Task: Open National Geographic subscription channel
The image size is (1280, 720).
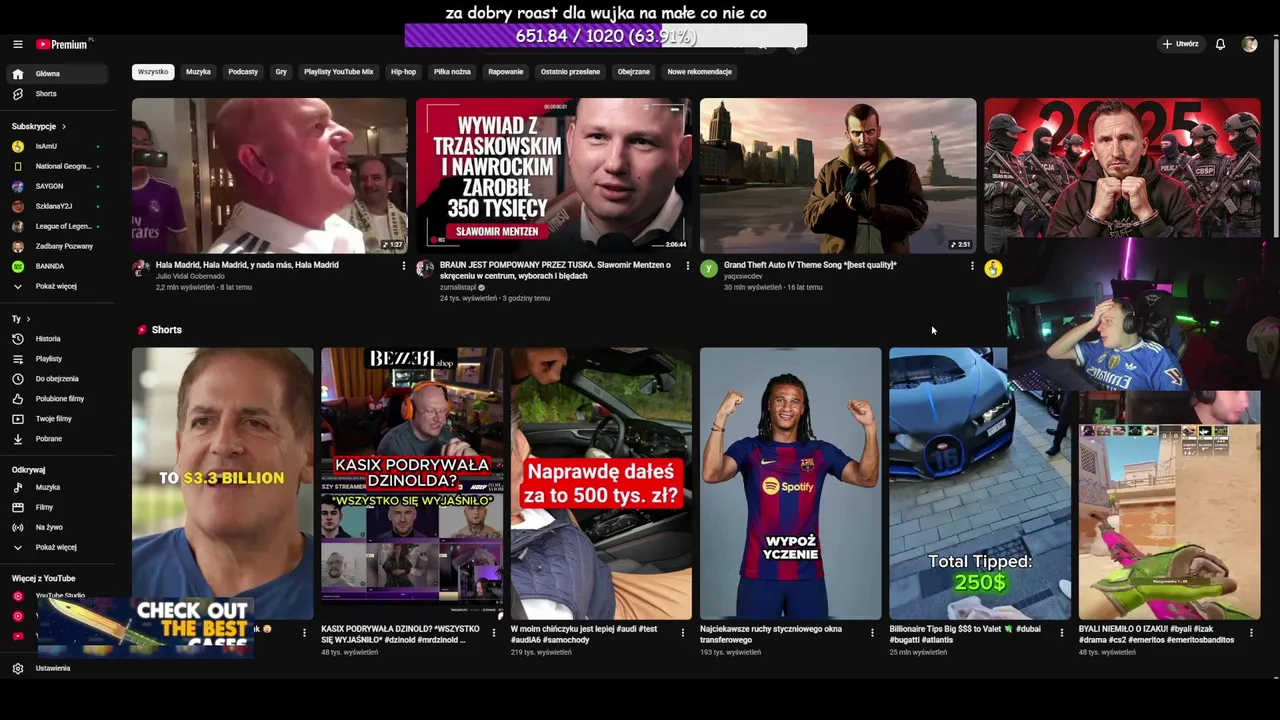Action: click(59, 167)
